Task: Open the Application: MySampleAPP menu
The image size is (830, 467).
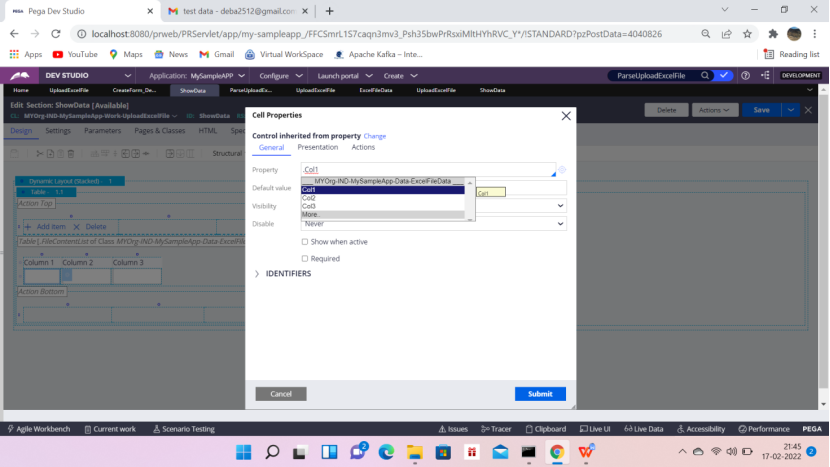Action: [196, 76]
